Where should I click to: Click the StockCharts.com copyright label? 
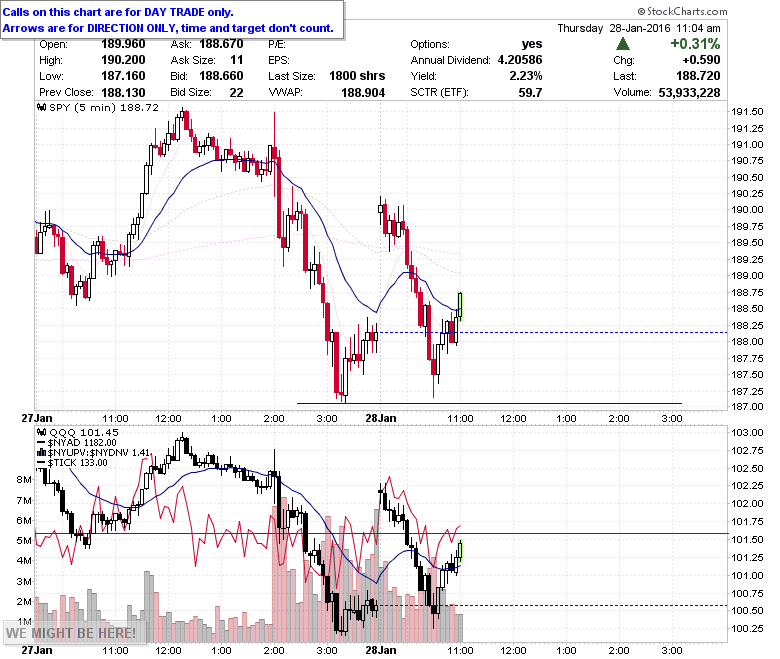[x=682, y=11]
